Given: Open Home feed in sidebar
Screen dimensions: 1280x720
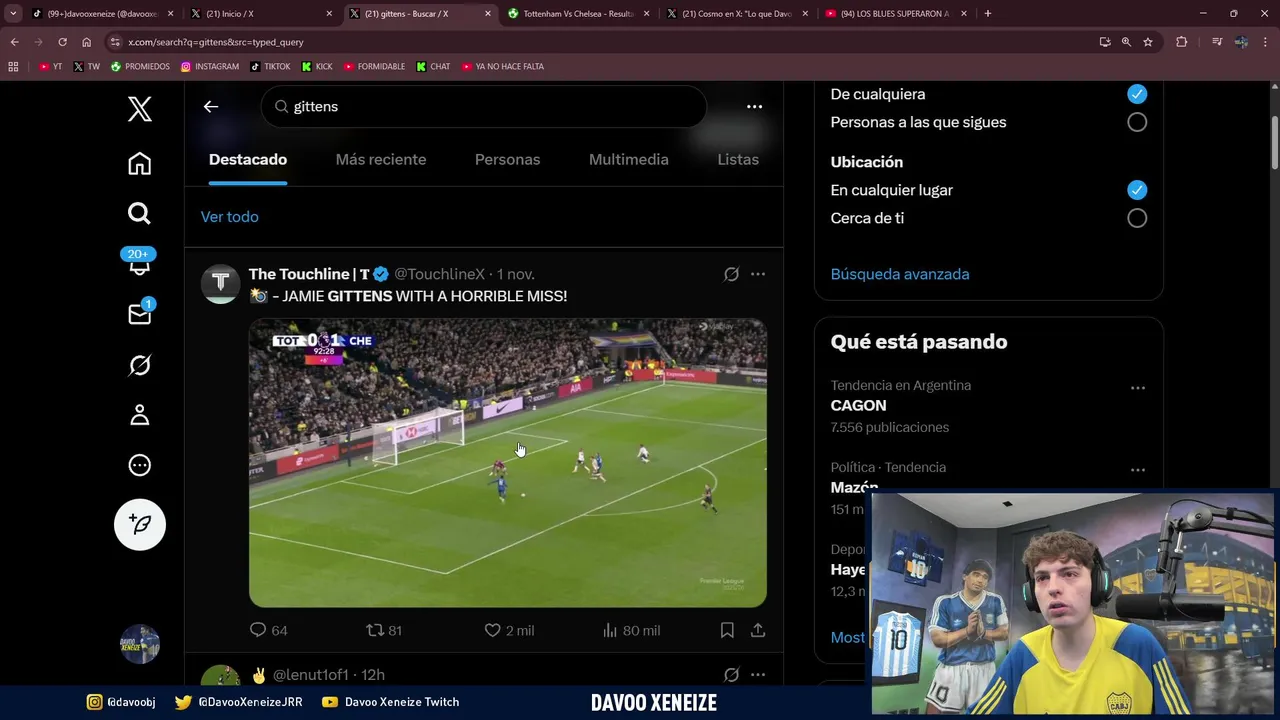Looking at the screenshot, I should 140,164.
